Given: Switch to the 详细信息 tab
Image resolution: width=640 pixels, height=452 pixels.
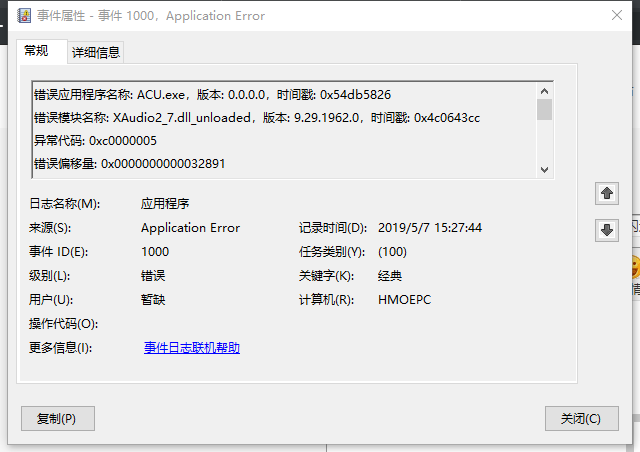Looking at the screenshot, I should click(x=96, y=52).
